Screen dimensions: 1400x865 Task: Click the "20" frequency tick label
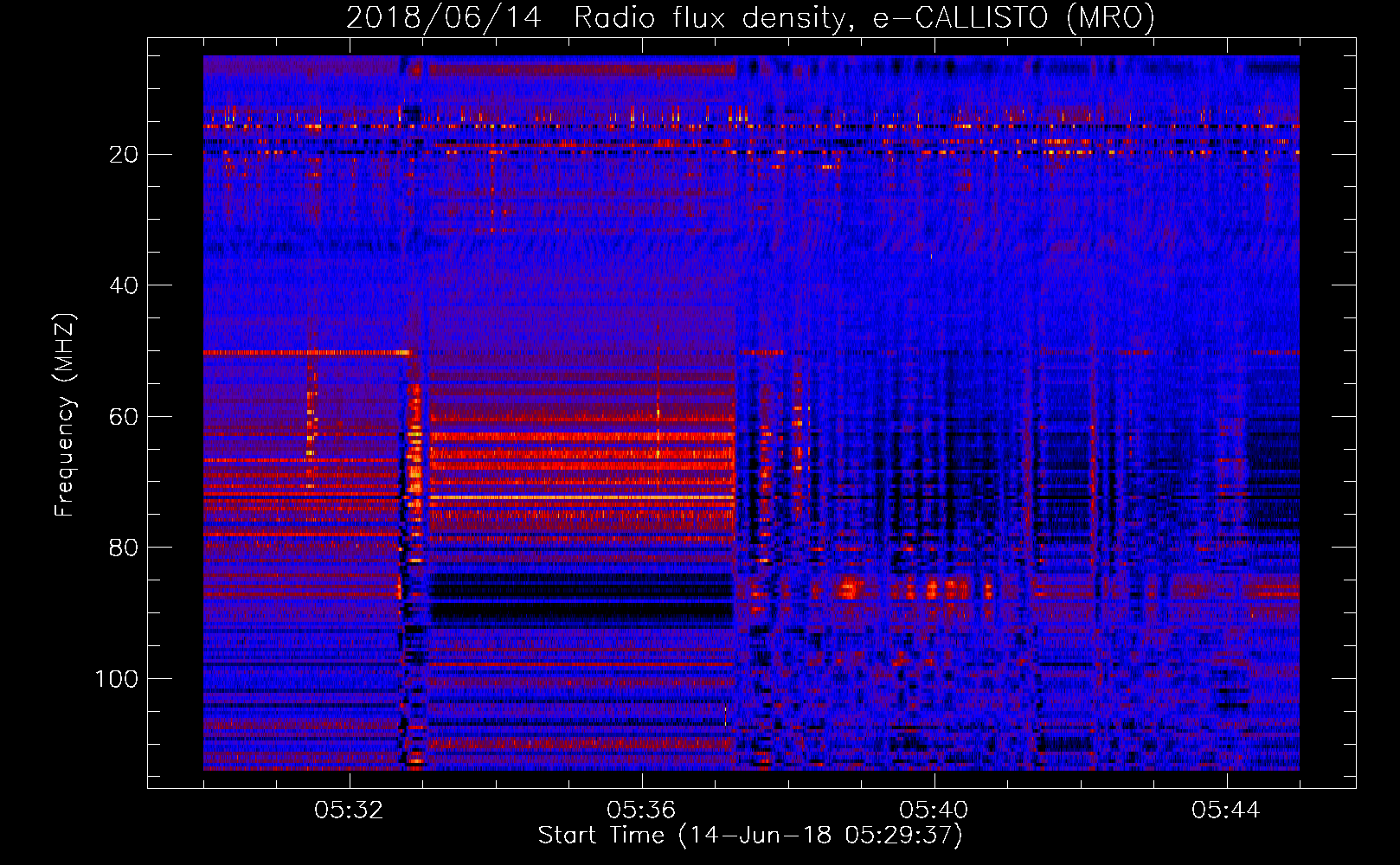pyautogui.click(x=125, y=155)
